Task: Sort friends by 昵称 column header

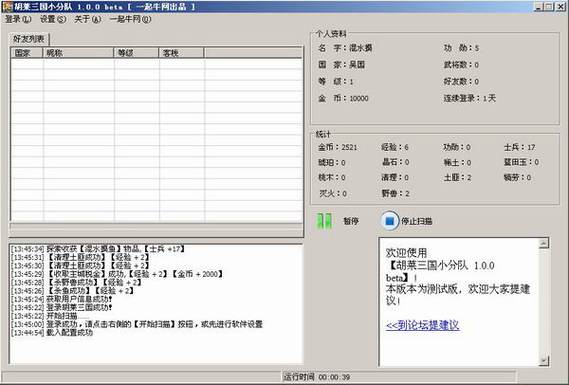Action: [x=78, y=53]
